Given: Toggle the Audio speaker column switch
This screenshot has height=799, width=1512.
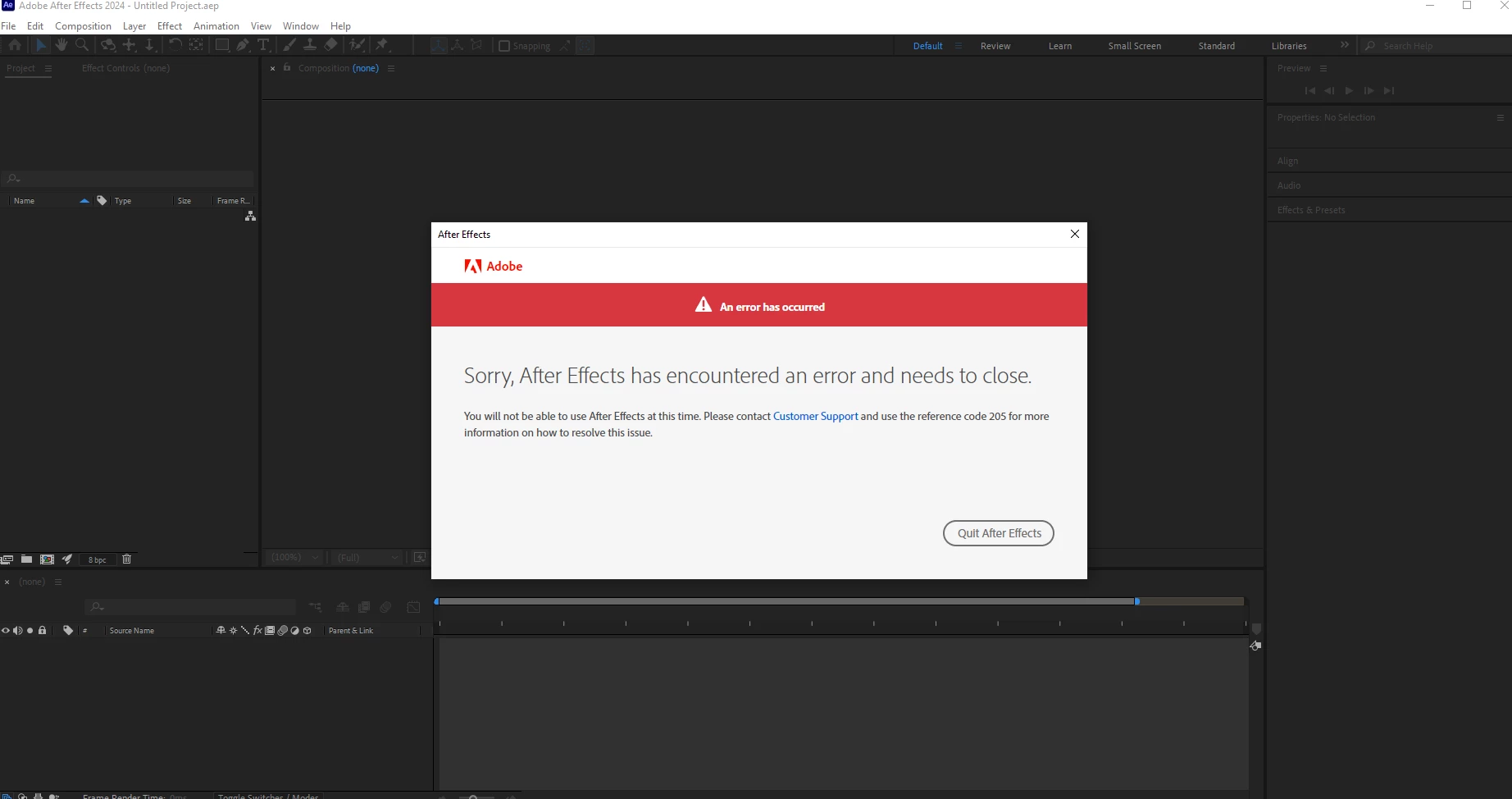Looking at the screenshot, I should pos(18,630).
